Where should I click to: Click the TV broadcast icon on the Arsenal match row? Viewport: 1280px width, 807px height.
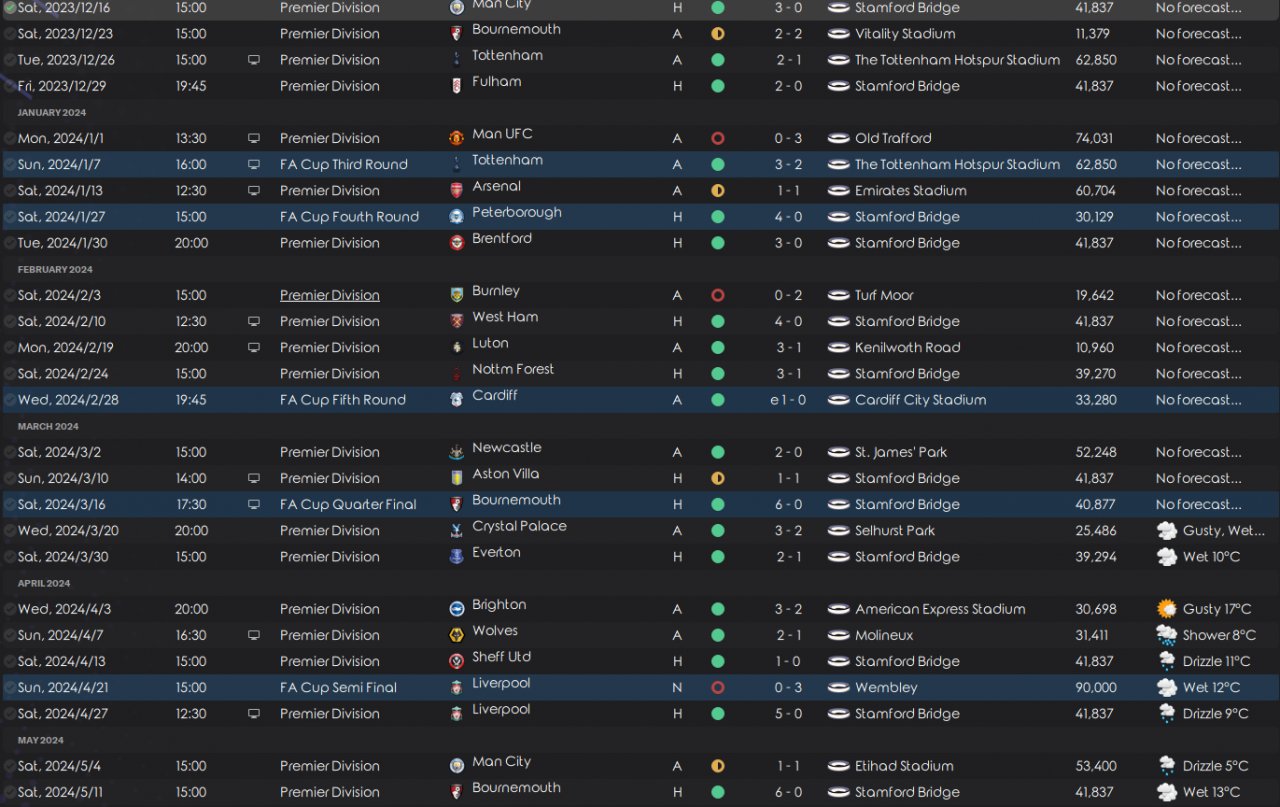[x=254, y=190]
